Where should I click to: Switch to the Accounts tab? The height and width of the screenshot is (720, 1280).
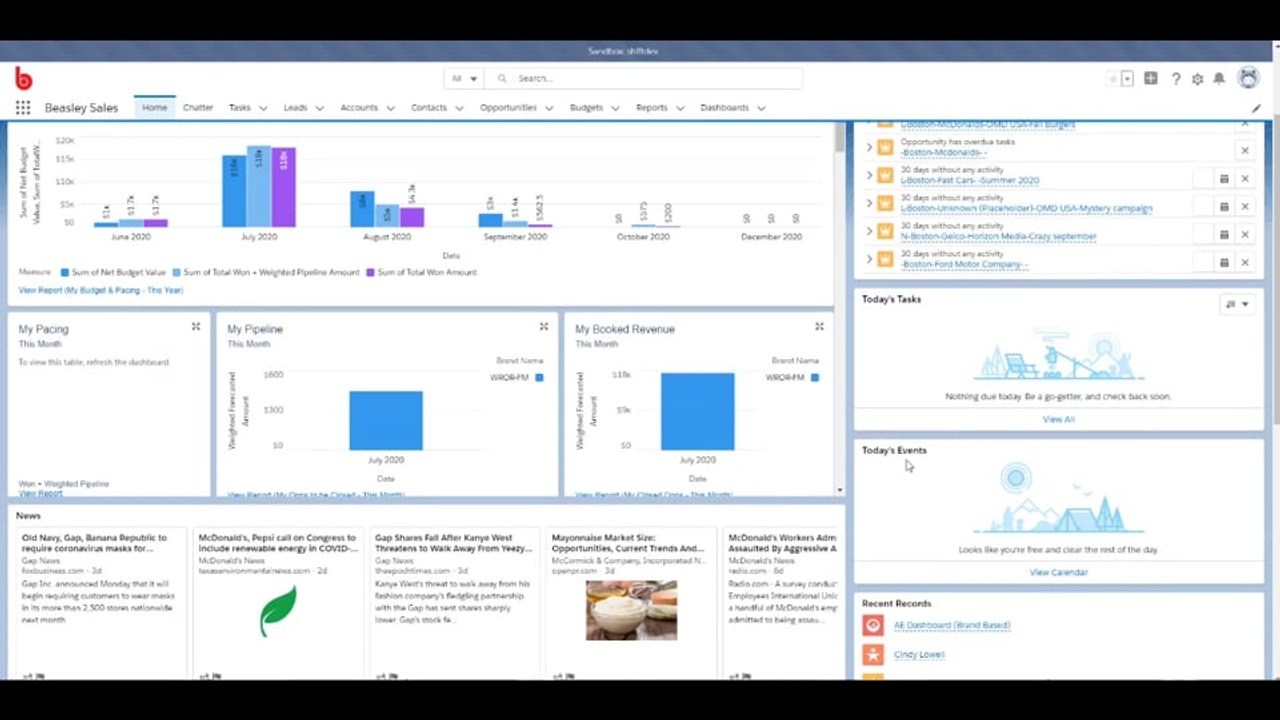point(359,108)
